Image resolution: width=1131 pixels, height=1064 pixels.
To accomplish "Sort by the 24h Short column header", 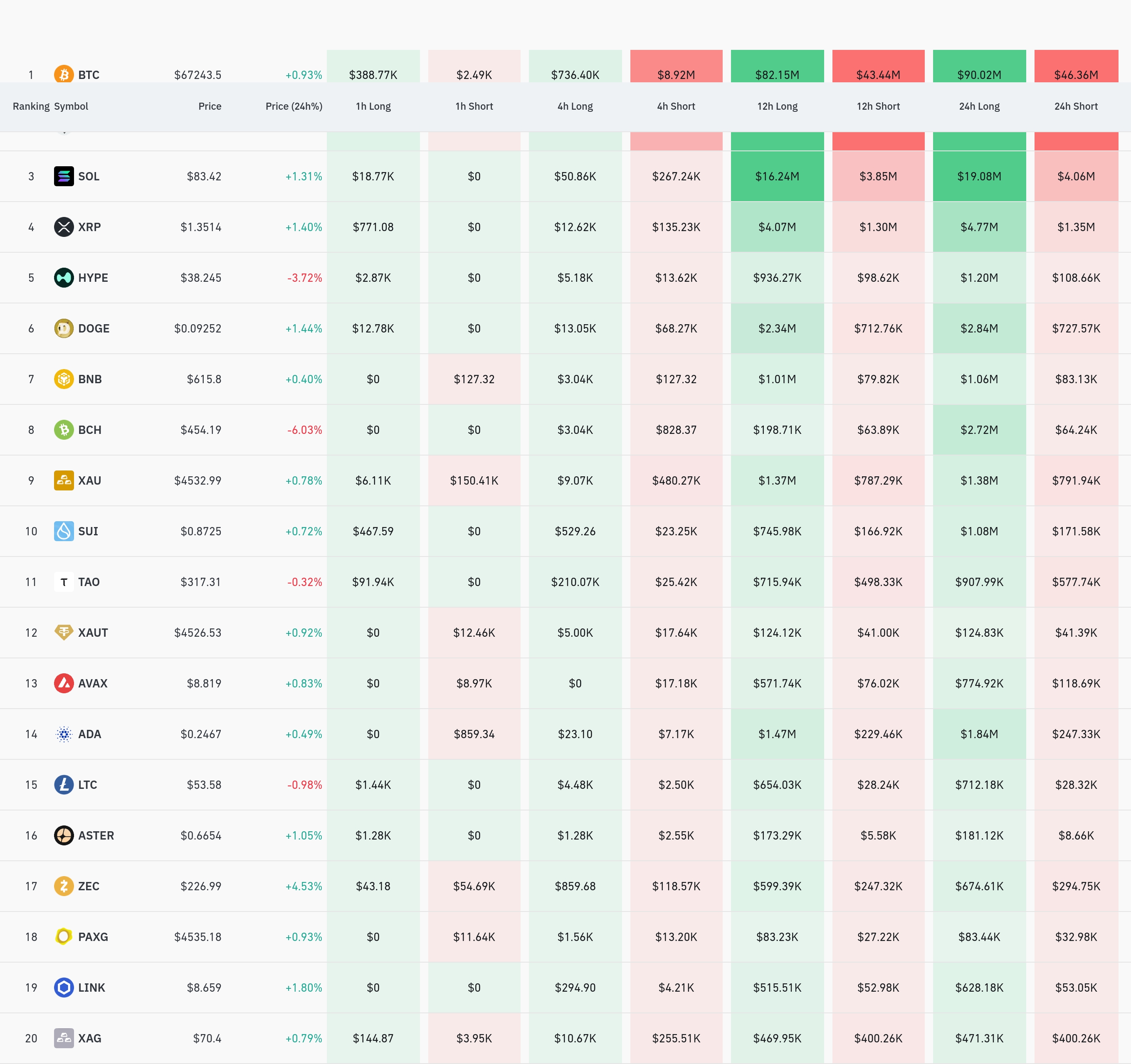I will tap(1076, 106).
